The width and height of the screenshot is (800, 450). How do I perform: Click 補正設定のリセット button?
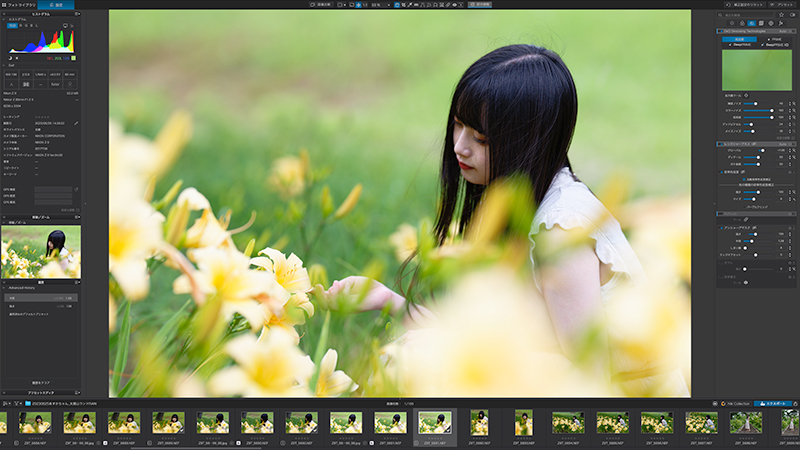745,5
